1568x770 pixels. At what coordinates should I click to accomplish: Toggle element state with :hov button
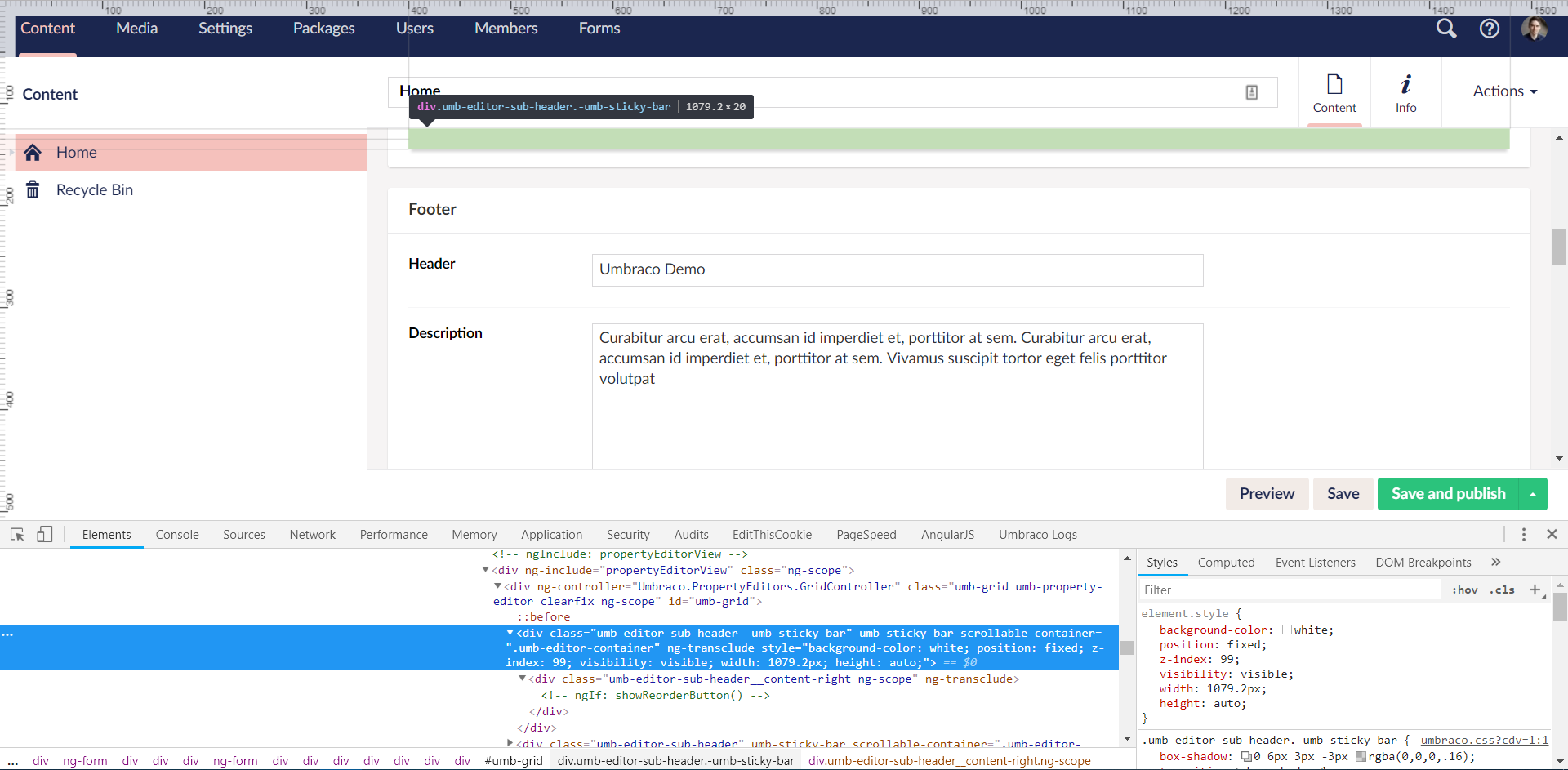click(x=1465, y=590)
